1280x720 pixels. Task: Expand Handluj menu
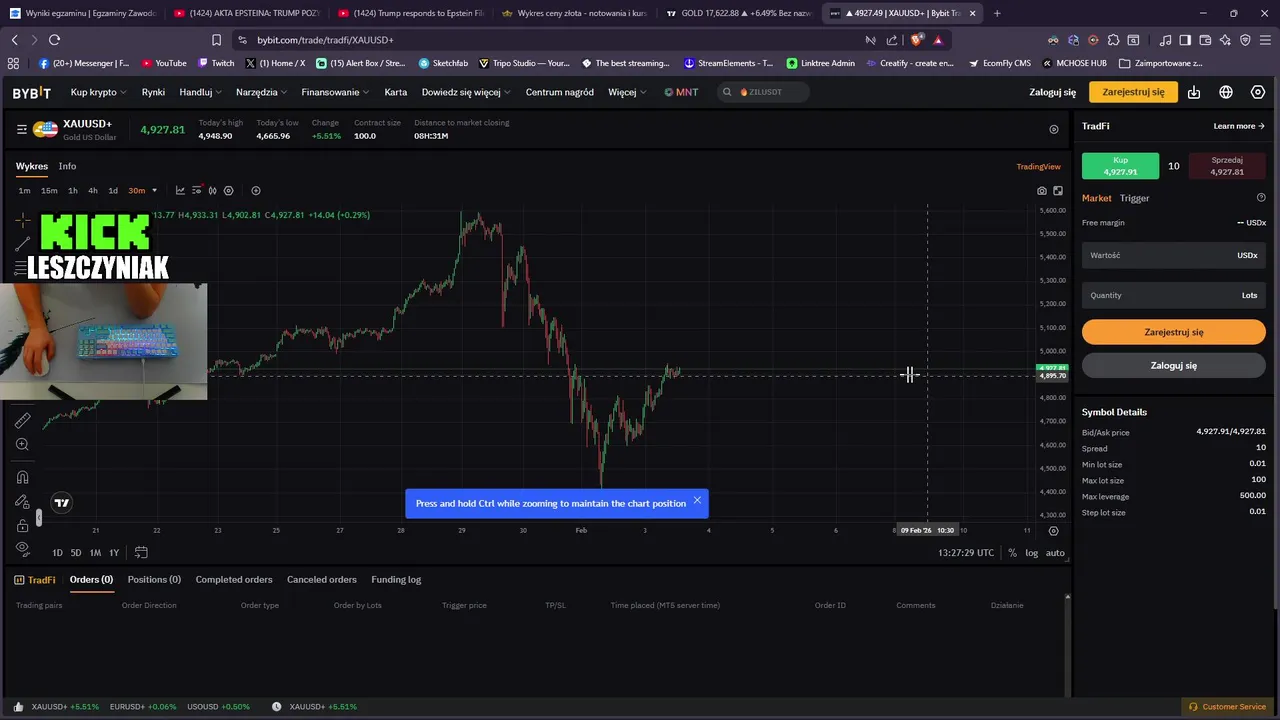point(201,92)
